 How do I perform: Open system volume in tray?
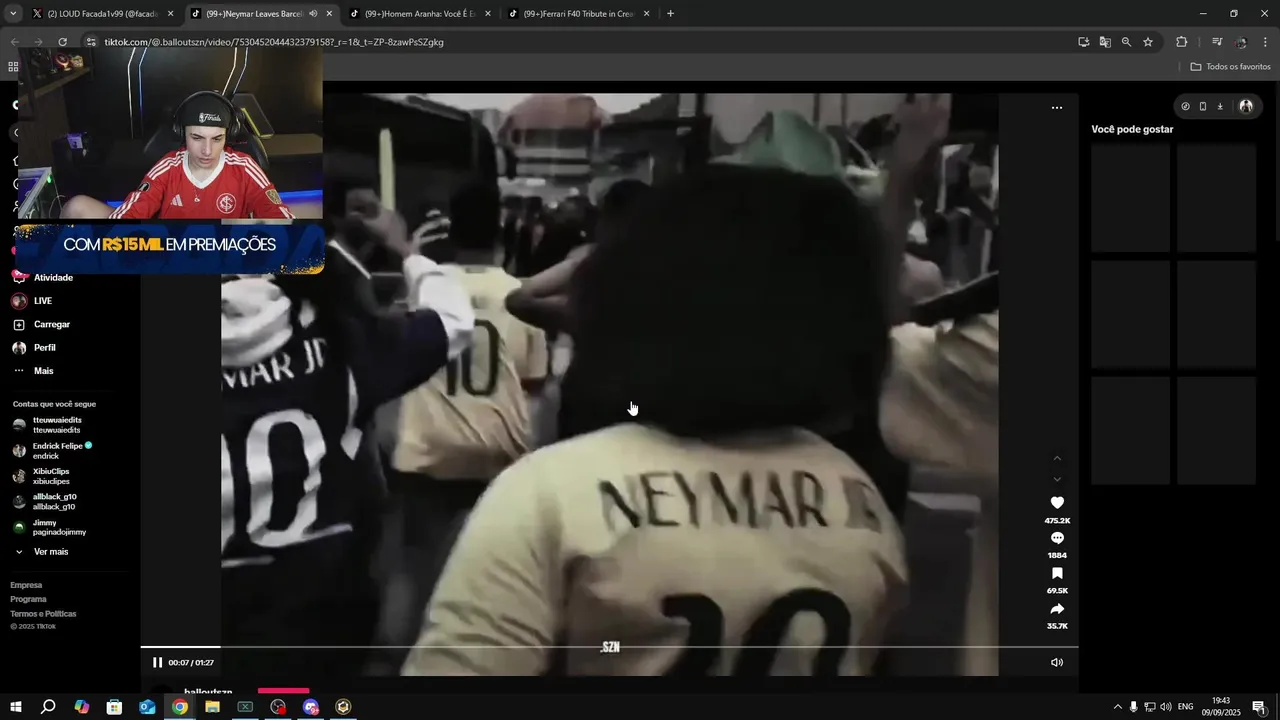[1166, 707]
